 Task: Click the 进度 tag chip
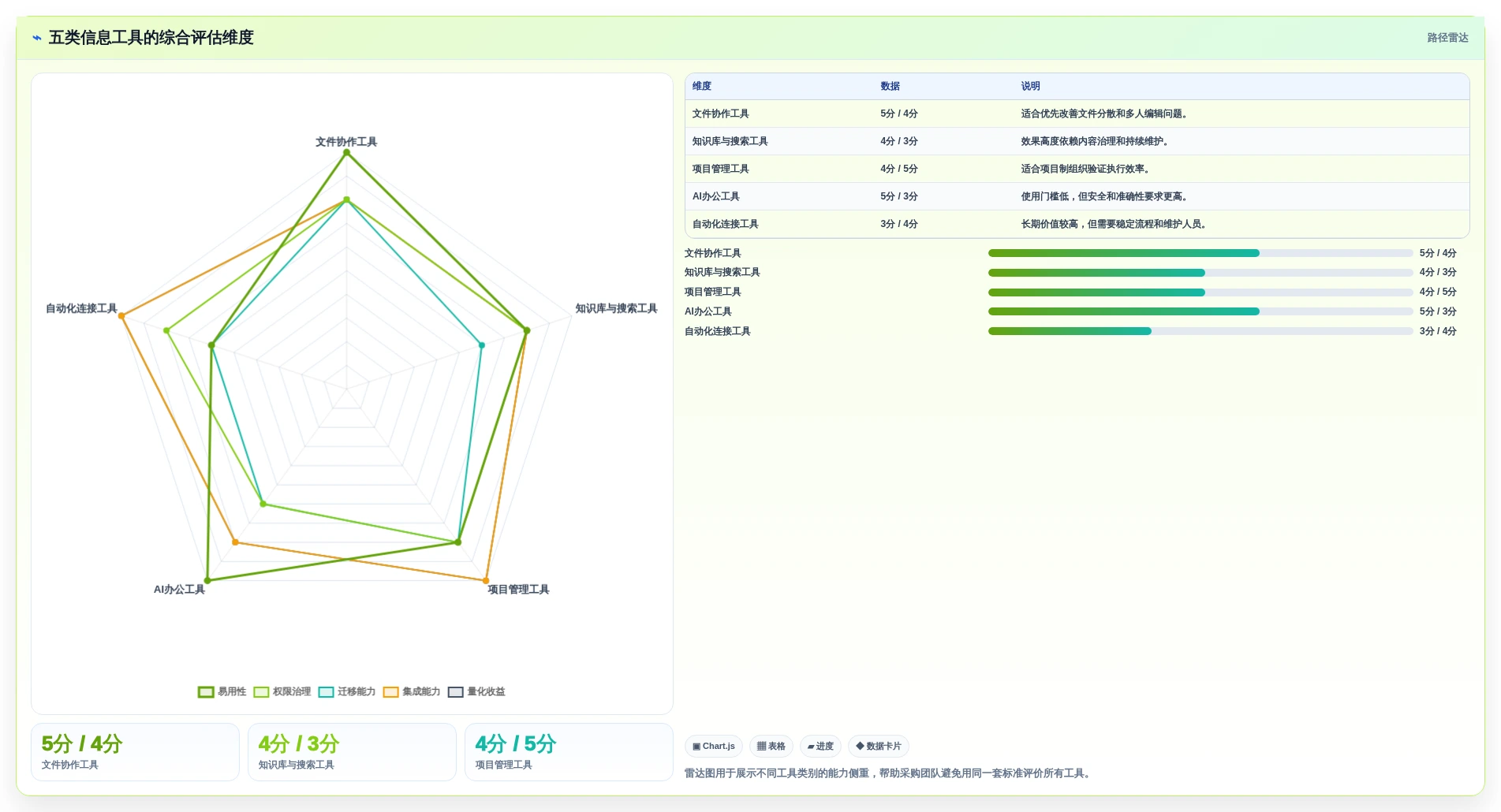(x=820, y=746)
